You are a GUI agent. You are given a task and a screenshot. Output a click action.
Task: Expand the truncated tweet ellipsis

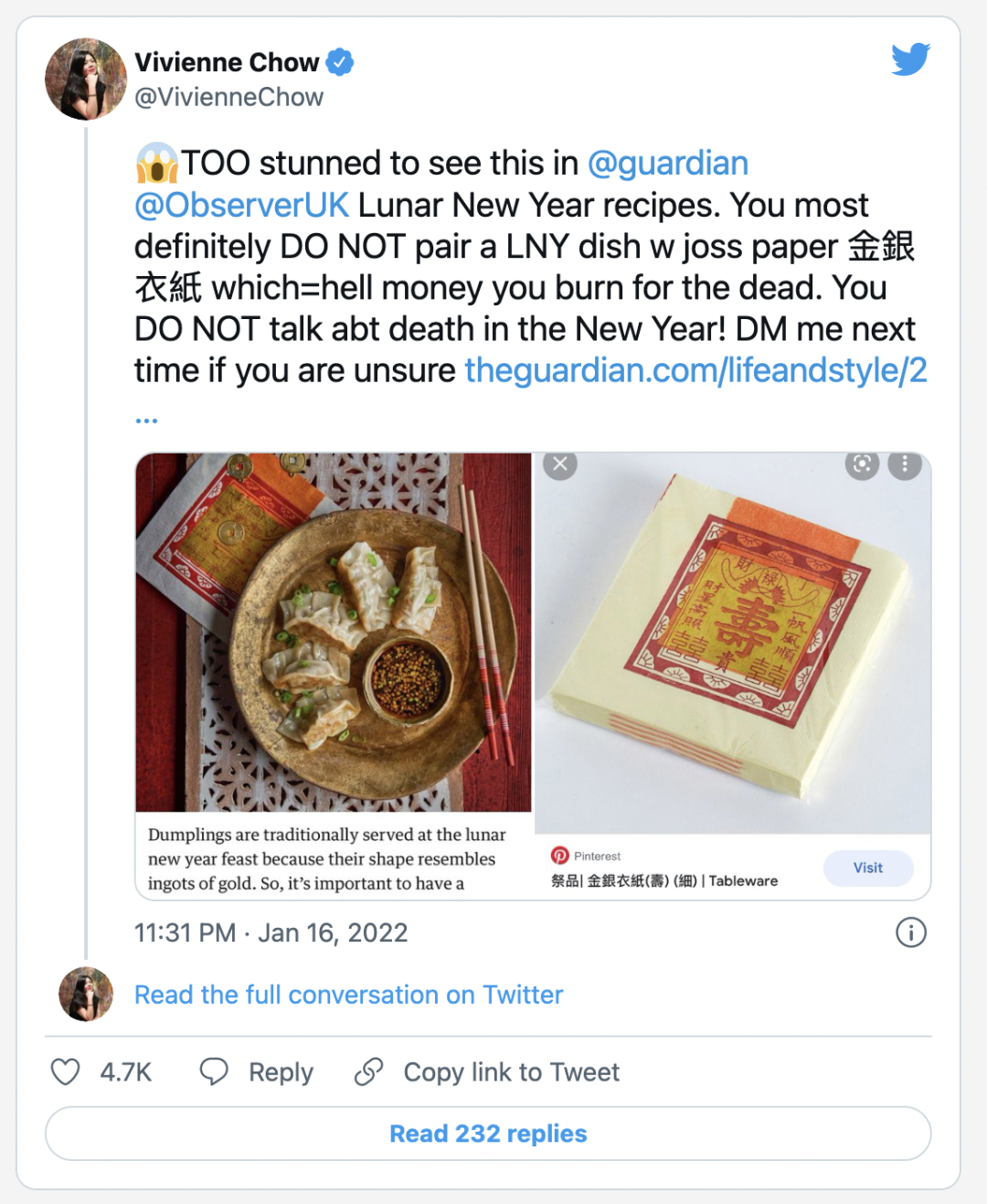click(146, 420)
